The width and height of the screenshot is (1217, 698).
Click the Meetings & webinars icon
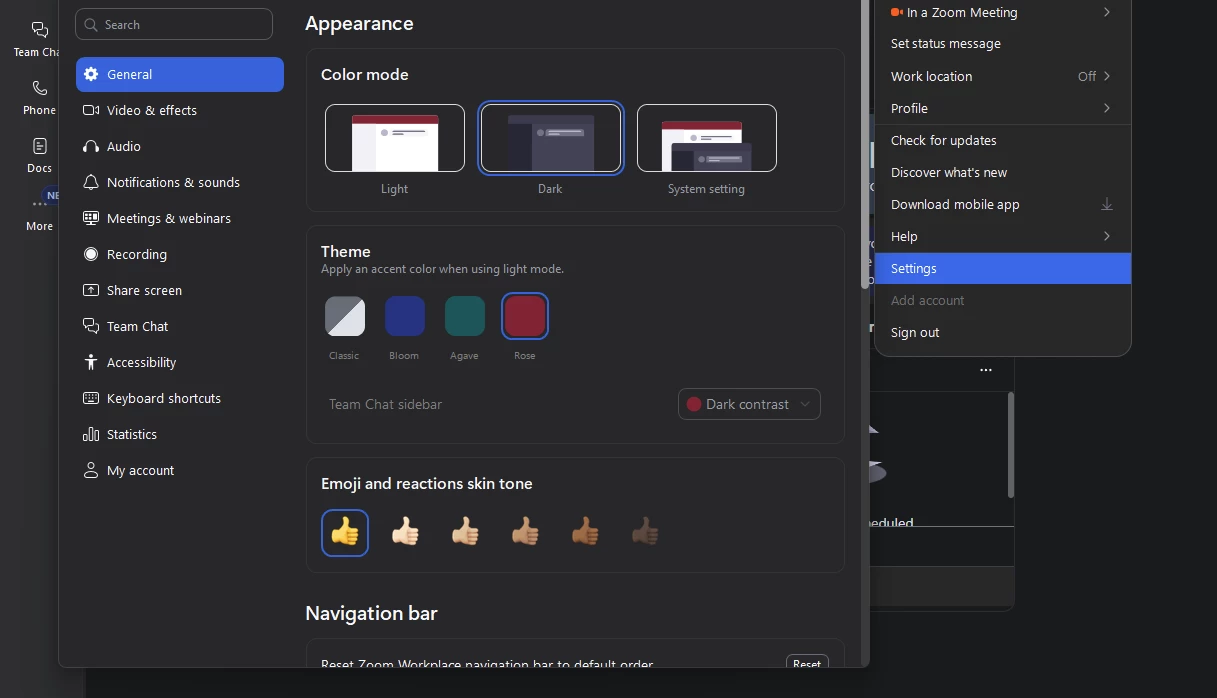(x=91, y=218)
